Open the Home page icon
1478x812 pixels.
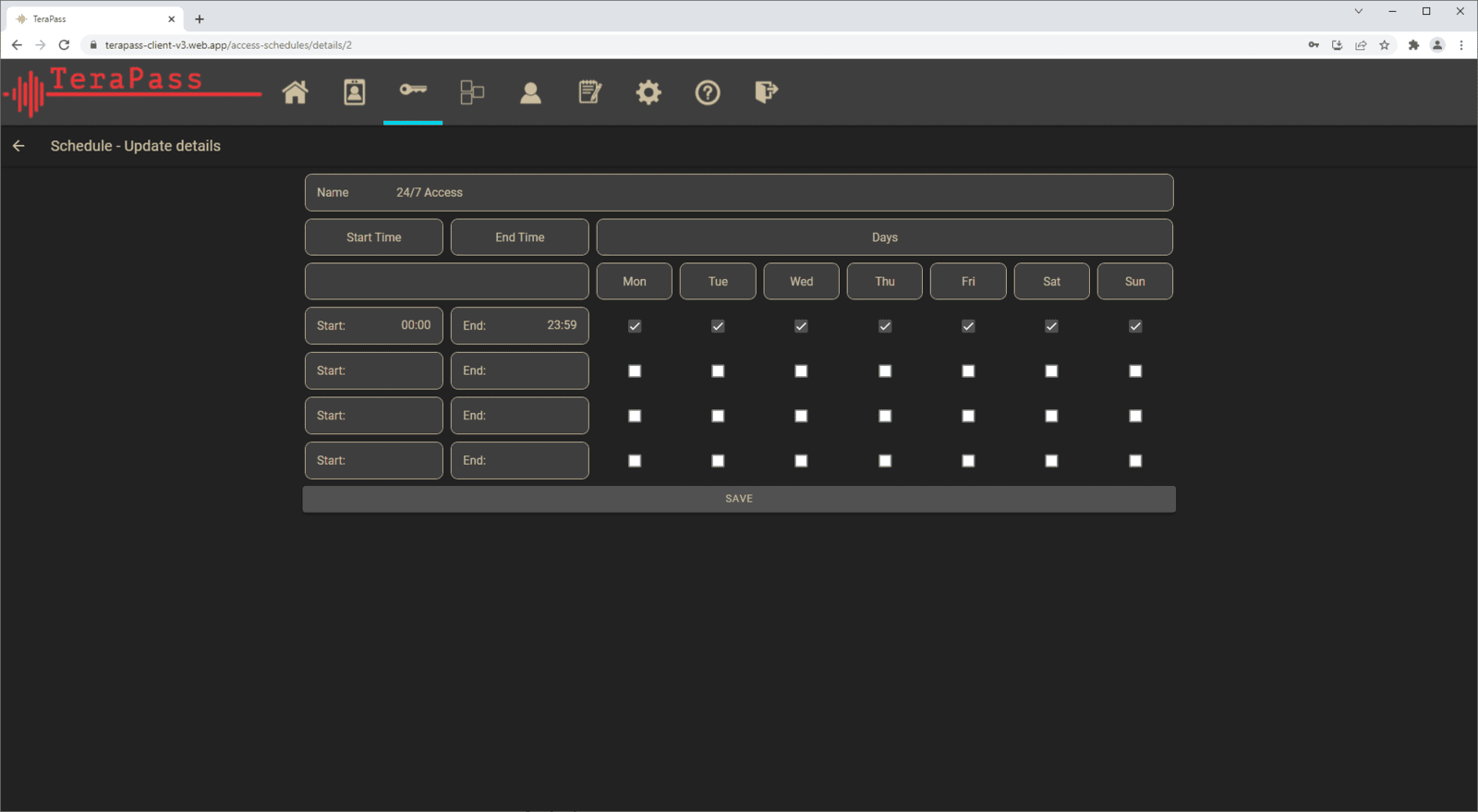295,92
